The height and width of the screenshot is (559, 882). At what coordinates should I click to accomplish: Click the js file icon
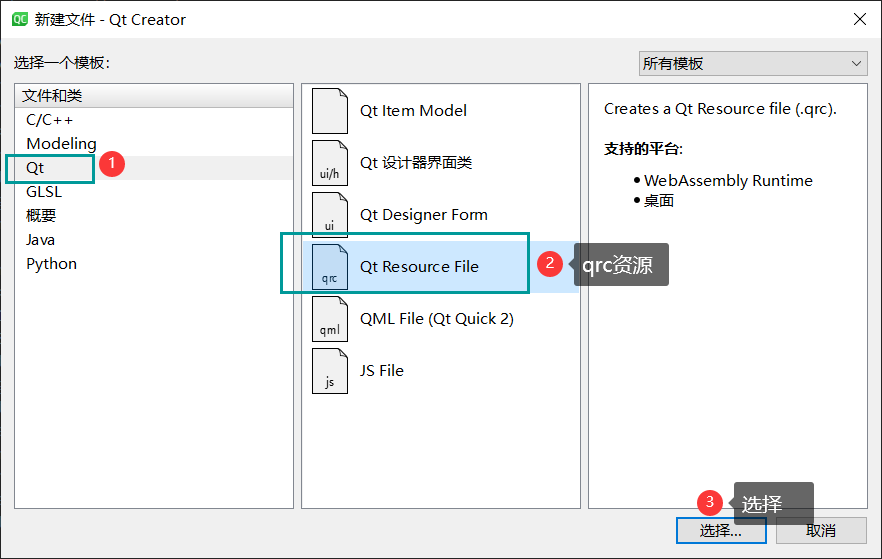click(330, 371)
